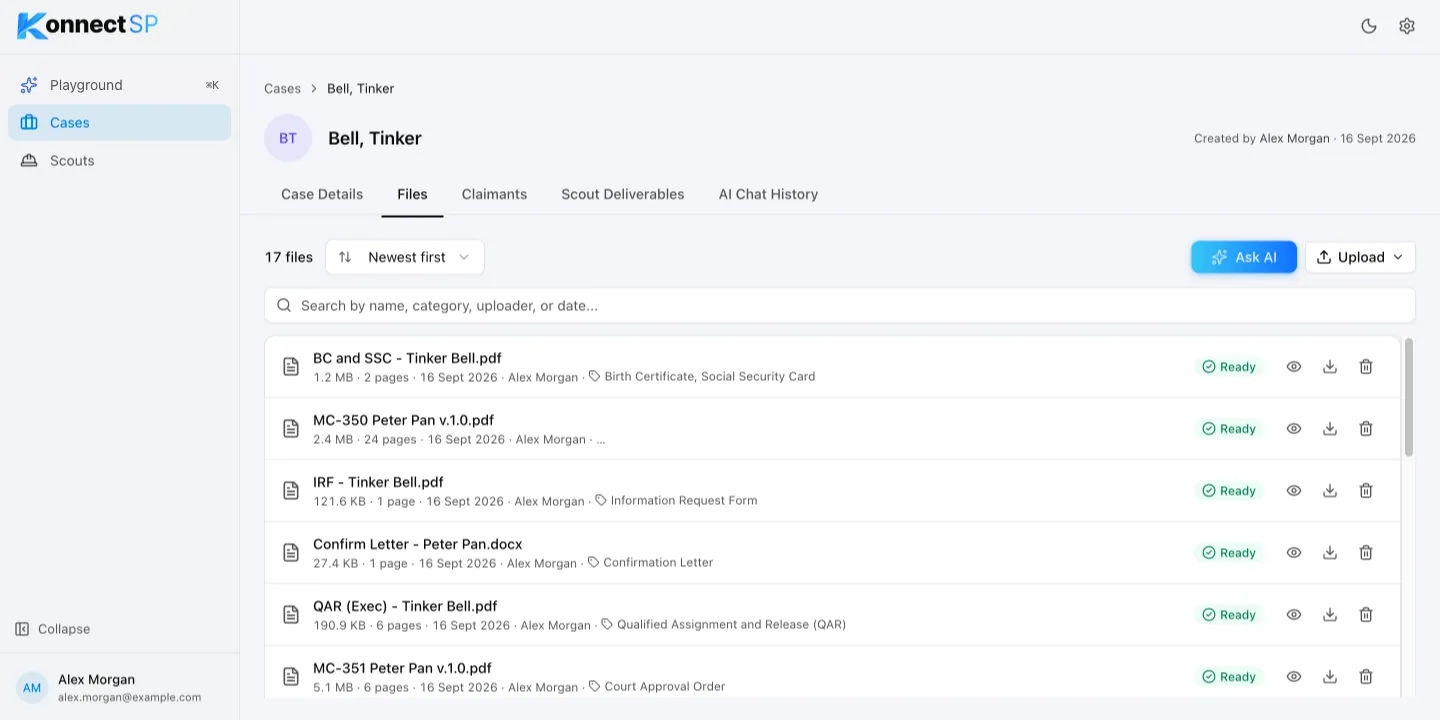Open Newest first sort dropdown
The width and height of the screenshot is (1440, 720).
coord(405,257)
